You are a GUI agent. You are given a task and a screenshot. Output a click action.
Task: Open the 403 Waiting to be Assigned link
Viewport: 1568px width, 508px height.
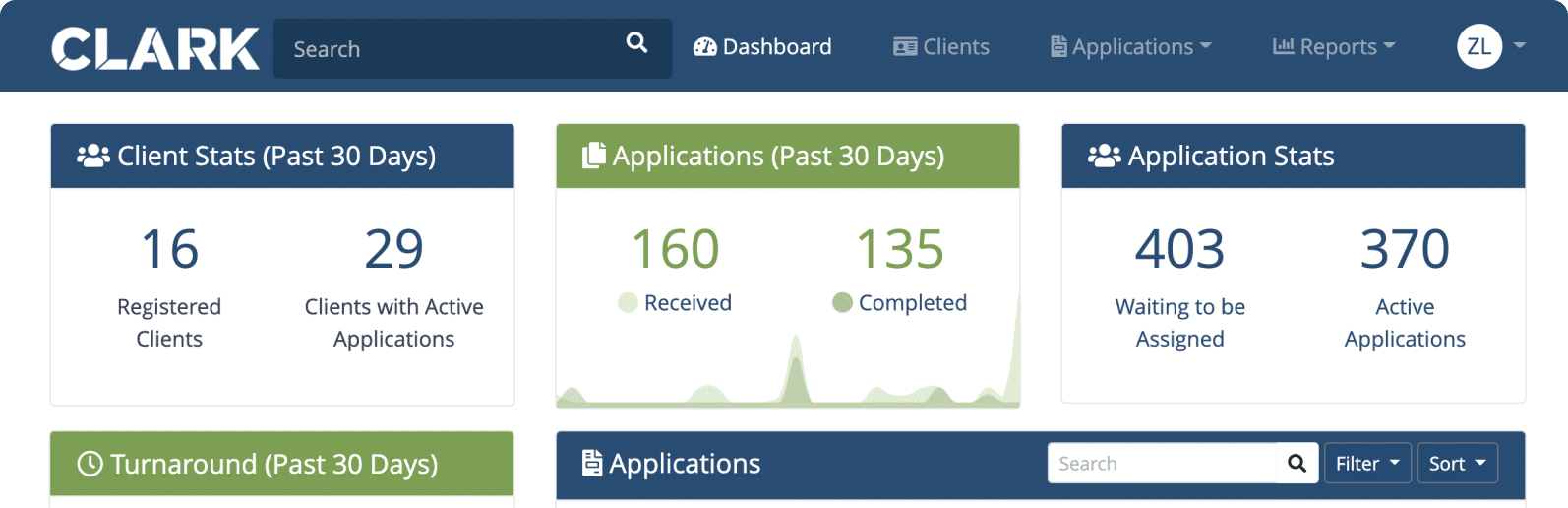tap(1179, 249)
